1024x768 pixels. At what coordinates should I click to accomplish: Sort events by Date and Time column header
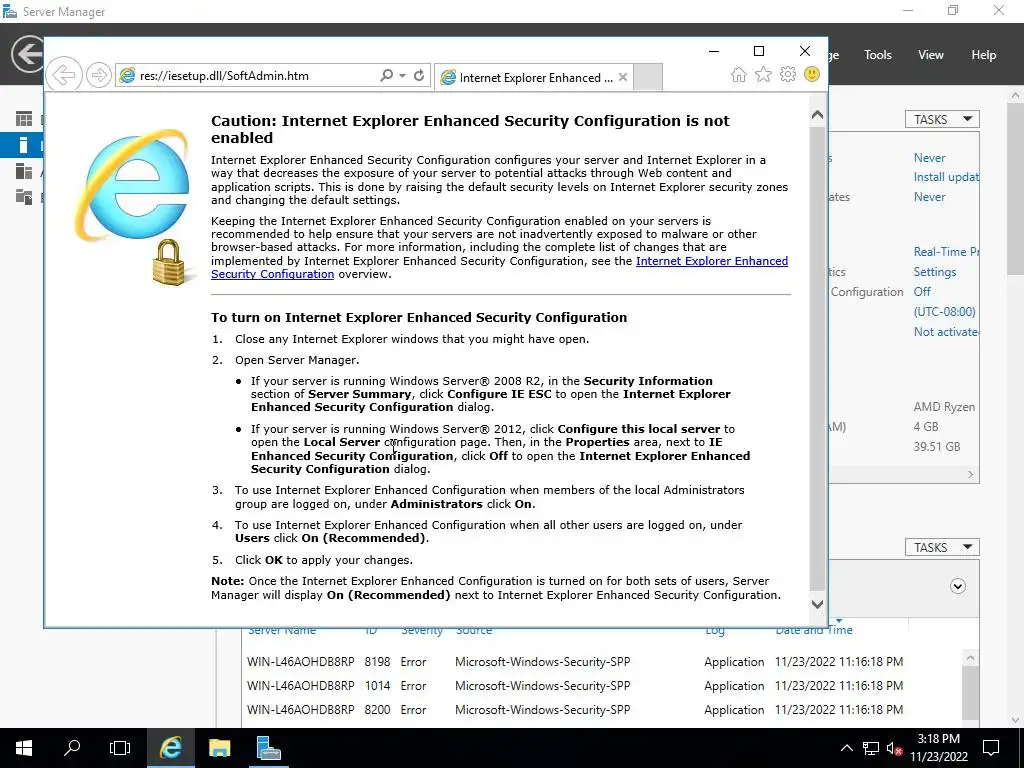814,630
